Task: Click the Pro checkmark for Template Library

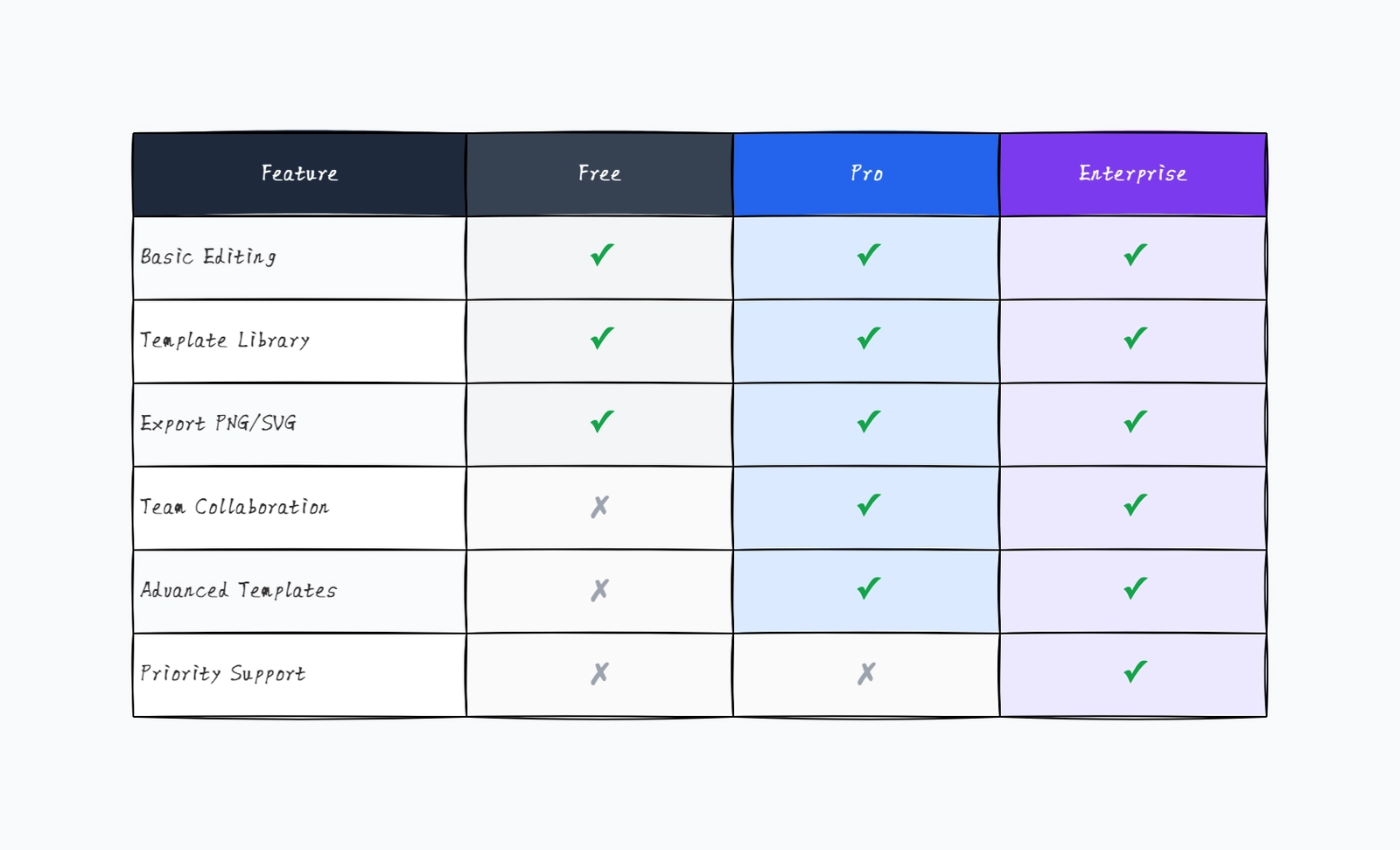Action: pyautogui.click(x=868, y=339)
